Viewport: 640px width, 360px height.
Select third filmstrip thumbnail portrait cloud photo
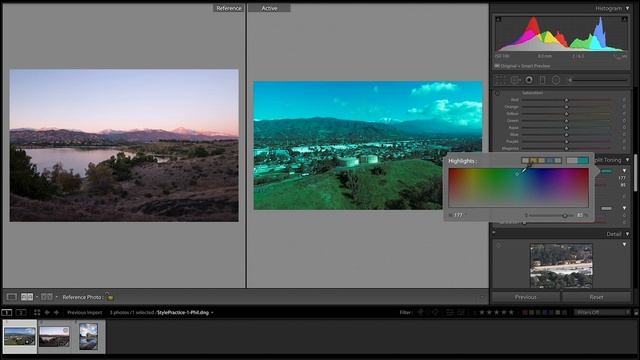[89, 336]
